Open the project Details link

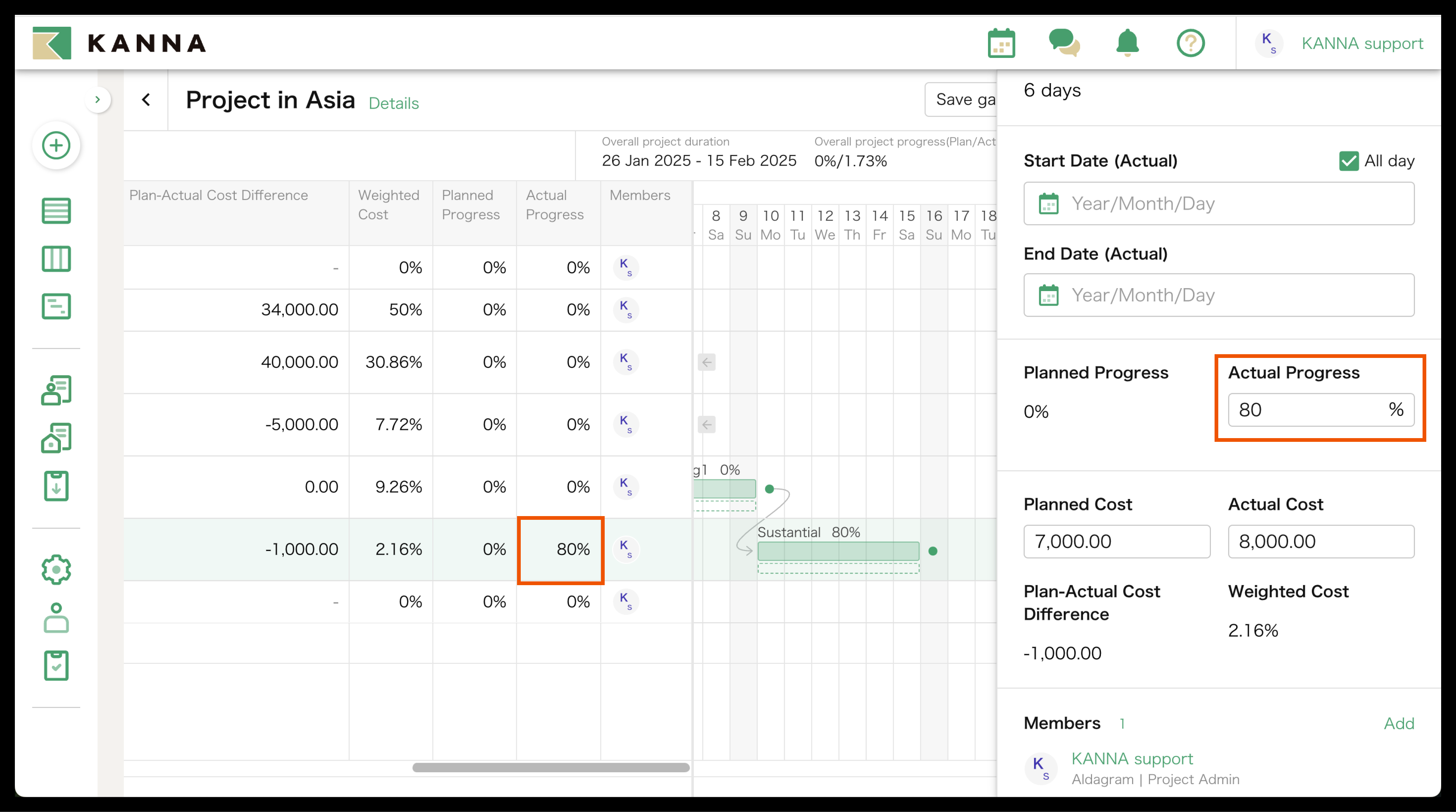point(393,104)
